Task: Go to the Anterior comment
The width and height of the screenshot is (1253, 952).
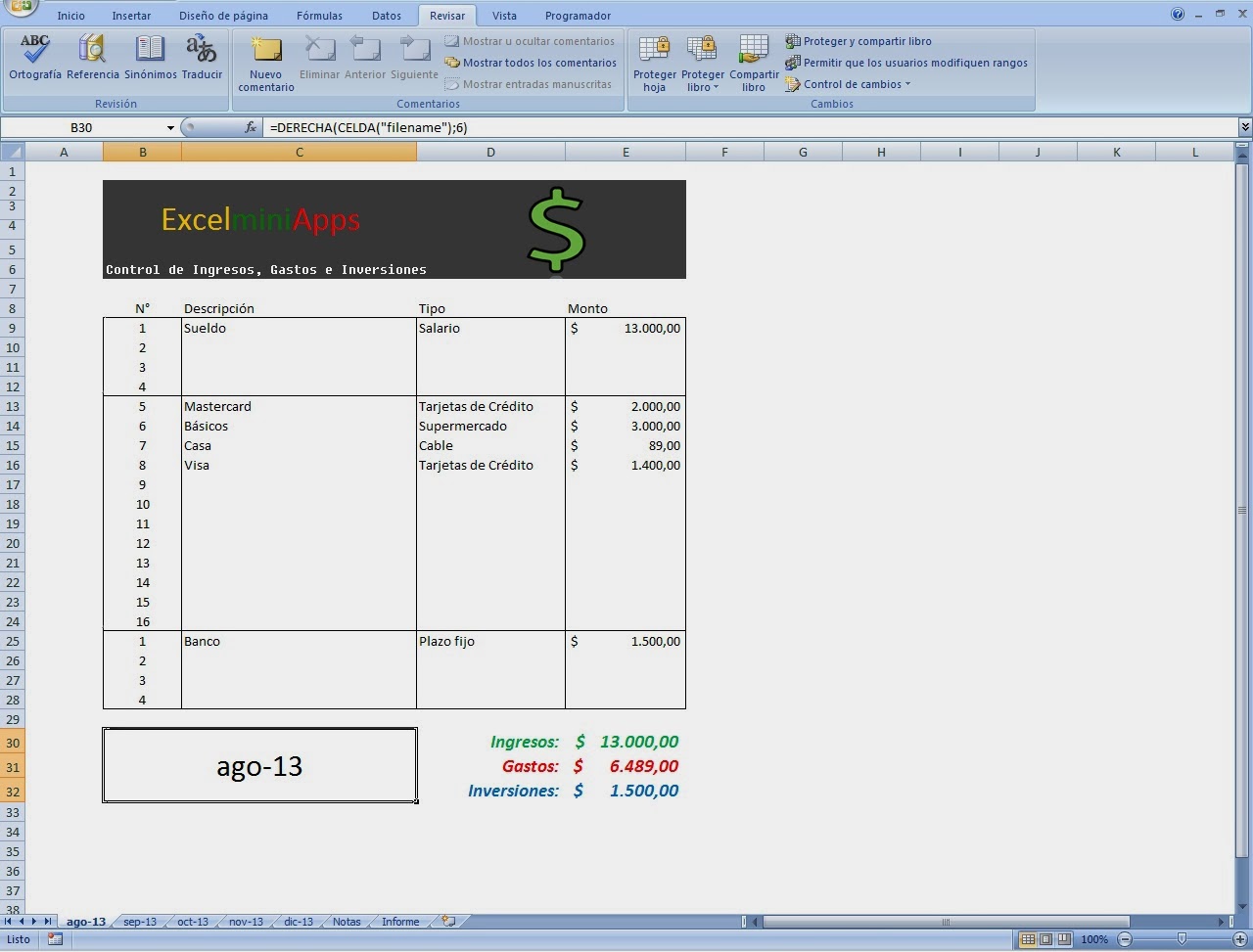Action: click(365, 58)
